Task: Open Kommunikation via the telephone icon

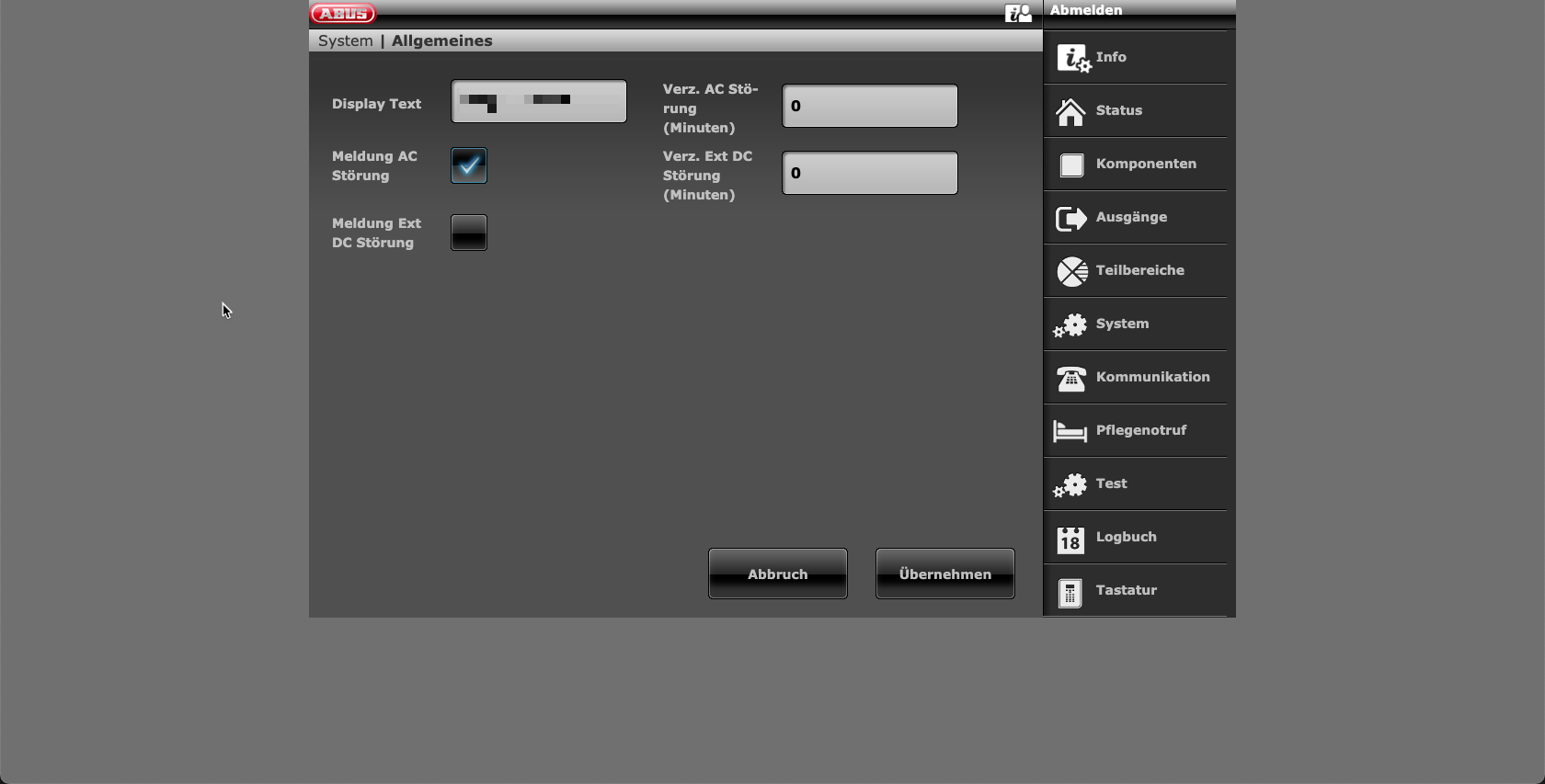Action: click(1071, 378)
